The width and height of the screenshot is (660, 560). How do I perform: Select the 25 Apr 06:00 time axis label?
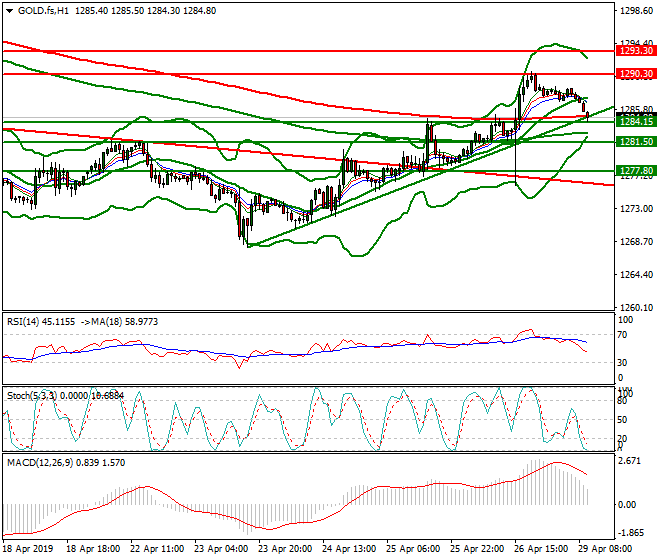(x=413, y=549)
